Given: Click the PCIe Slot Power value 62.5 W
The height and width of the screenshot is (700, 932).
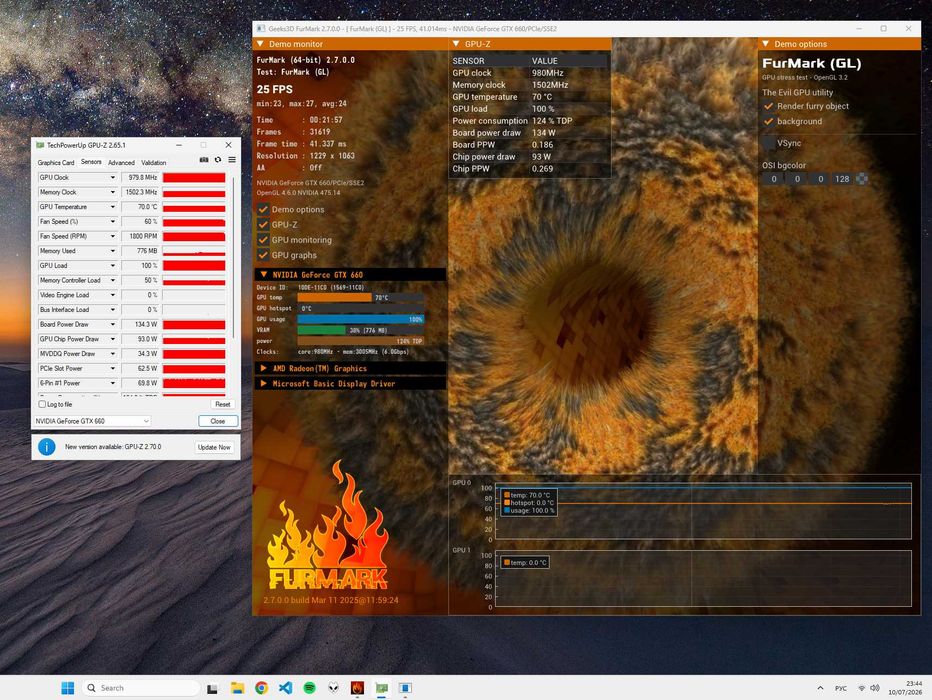Looking at the screenshot, I should 140,368.
